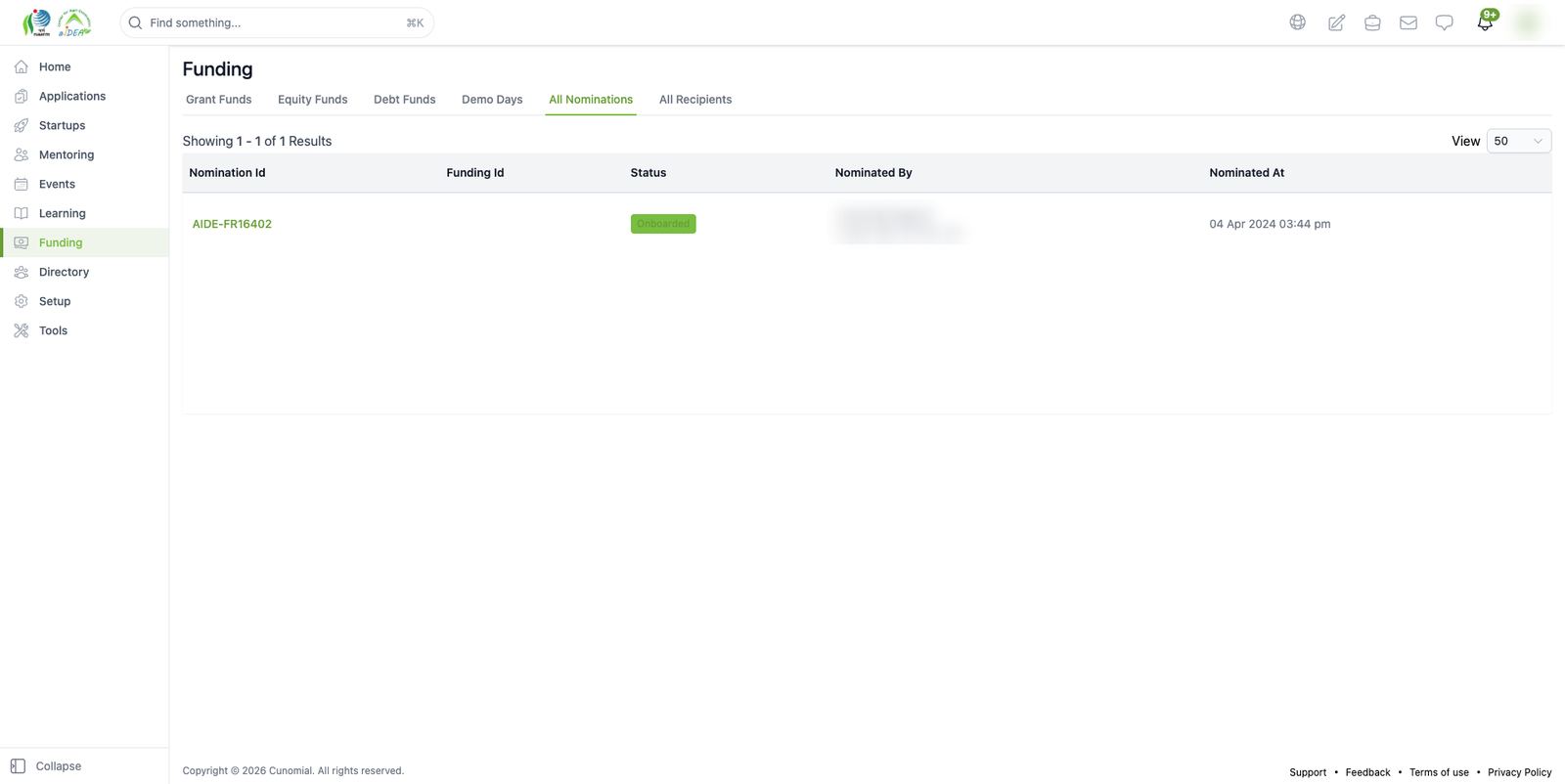Image resolution: width=1565 pixels, height=784 pixels.
Task: Open the user profile avatar
Action: click(x=1528, y=22)
